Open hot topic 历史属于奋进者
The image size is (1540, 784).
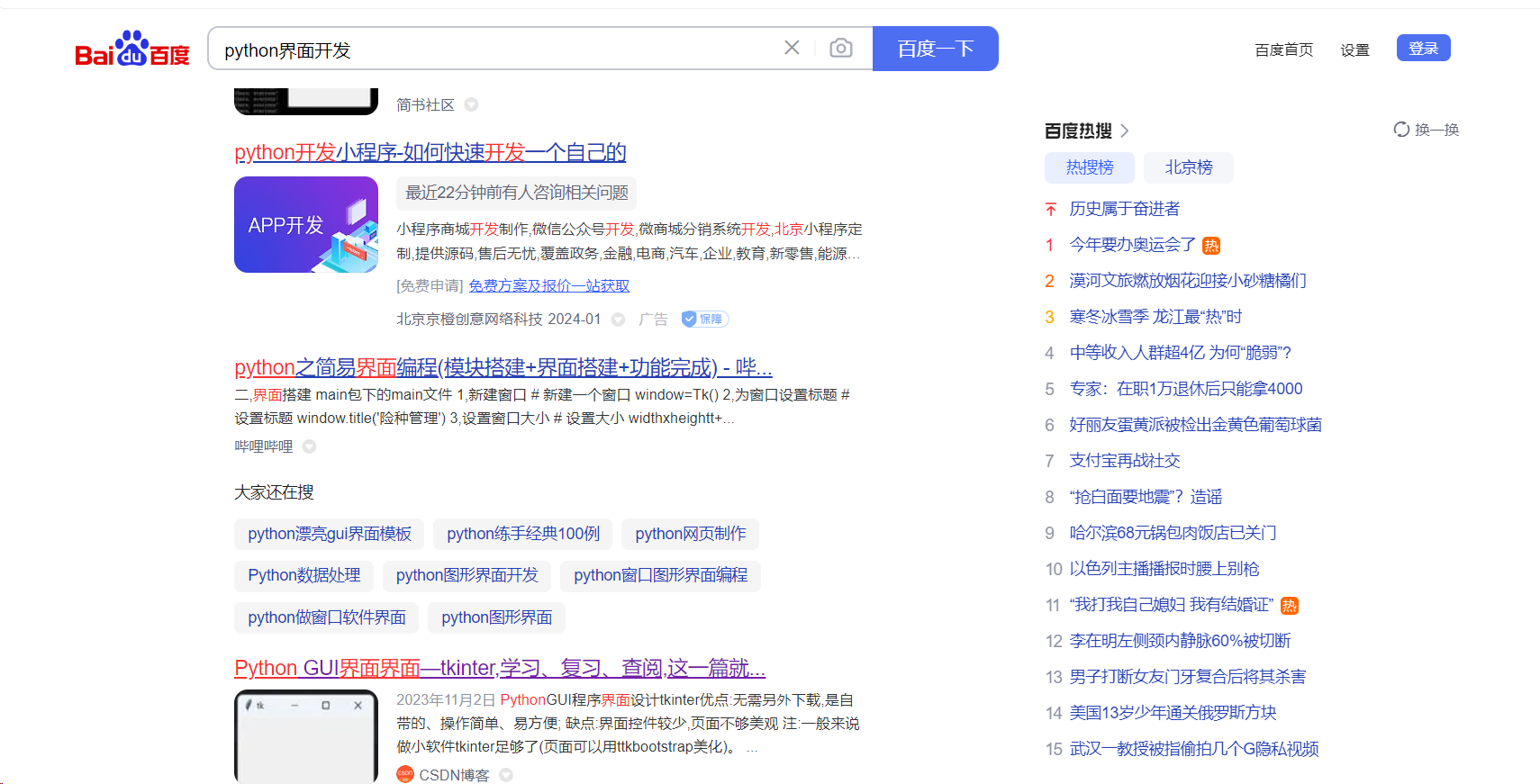(x=1125, y=209)
